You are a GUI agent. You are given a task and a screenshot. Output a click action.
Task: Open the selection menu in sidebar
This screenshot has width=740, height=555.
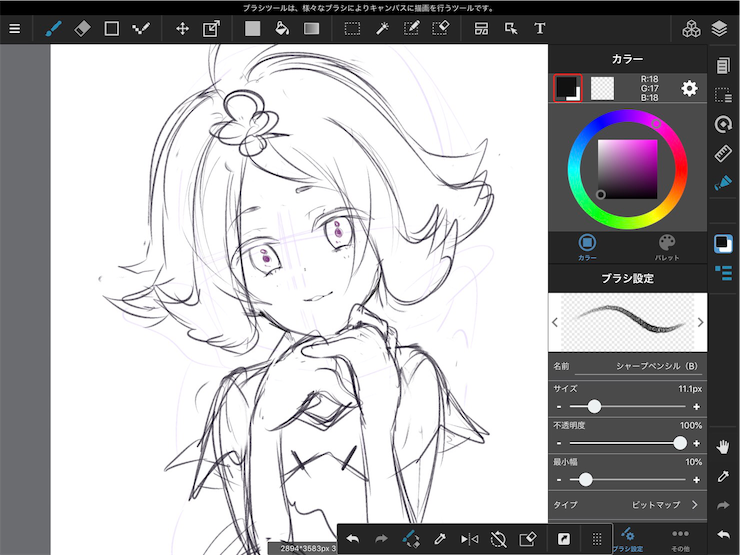[723, 95]
